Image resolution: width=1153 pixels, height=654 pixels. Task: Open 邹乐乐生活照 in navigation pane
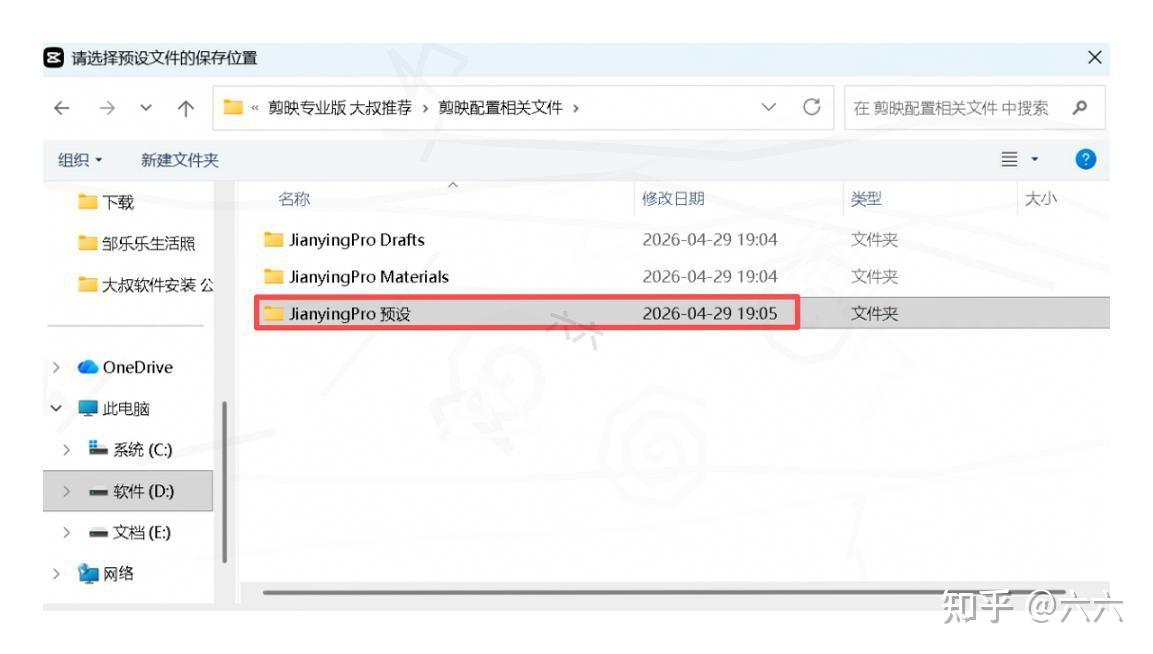[x=149, y=244]
